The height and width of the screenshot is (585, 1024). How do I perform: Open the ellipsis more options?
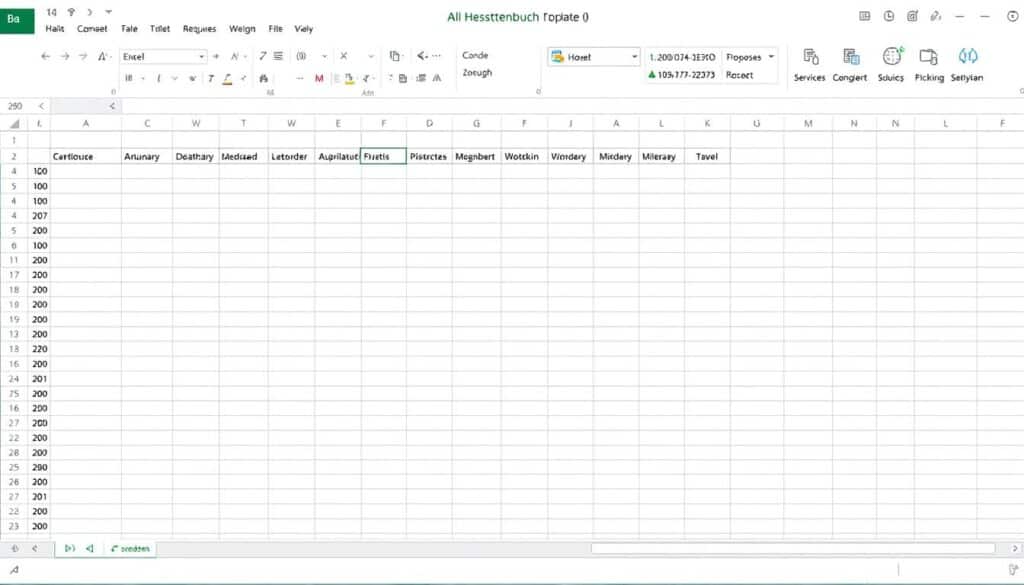(436, 56)
